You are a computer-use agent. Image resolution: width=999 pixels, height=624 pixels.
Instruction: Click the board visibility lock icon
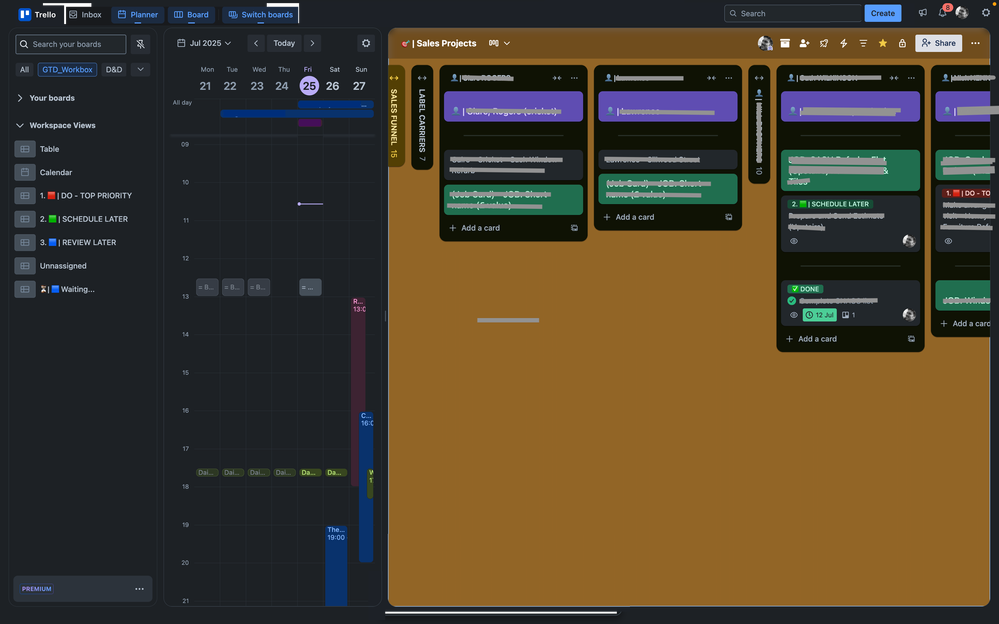click(902, 43)
